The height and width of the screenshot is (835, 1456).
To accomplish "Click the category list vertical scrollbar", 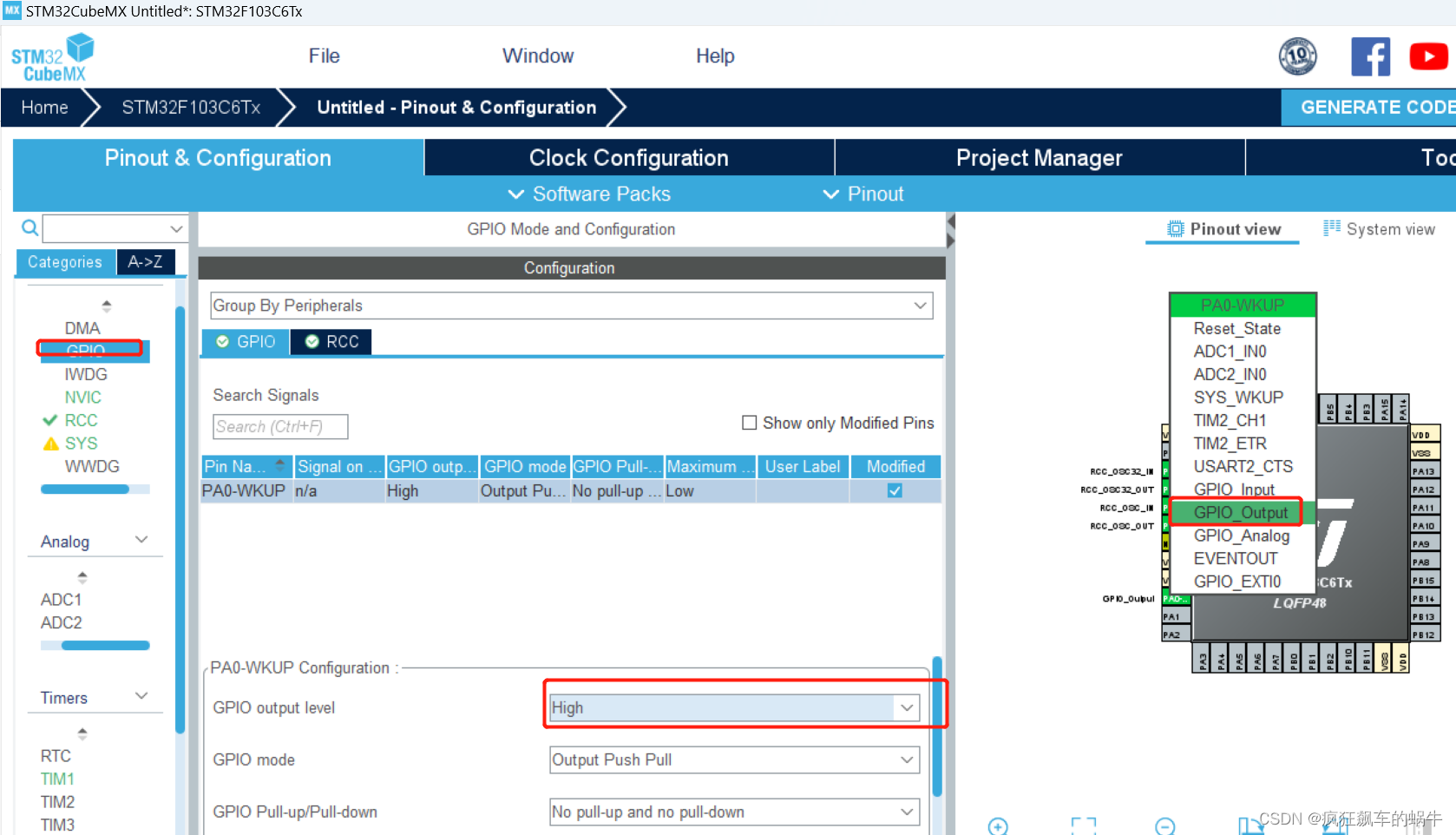I will click(180, 521).
